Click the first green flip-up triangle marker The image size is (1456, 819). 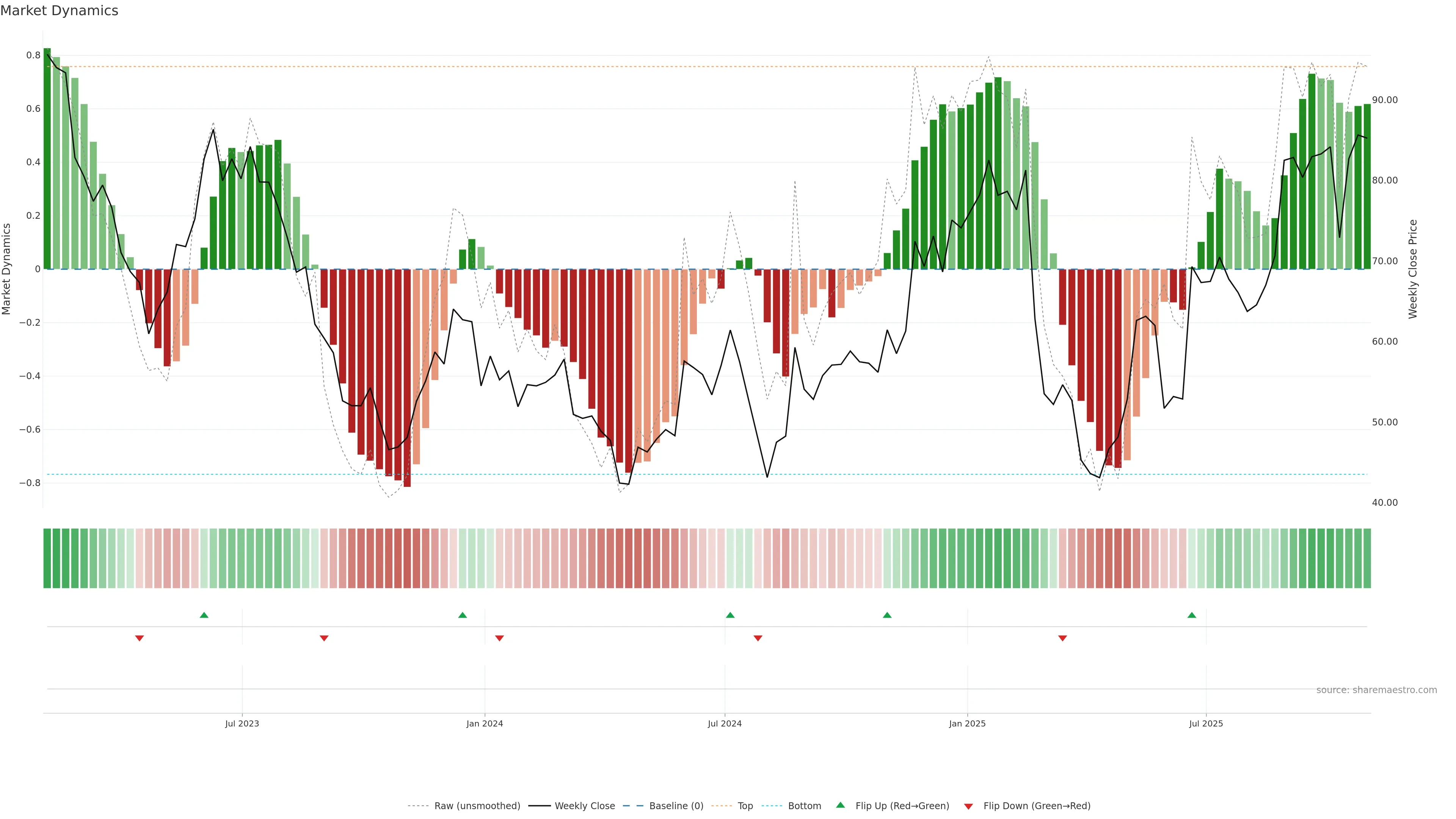[204, 615]
